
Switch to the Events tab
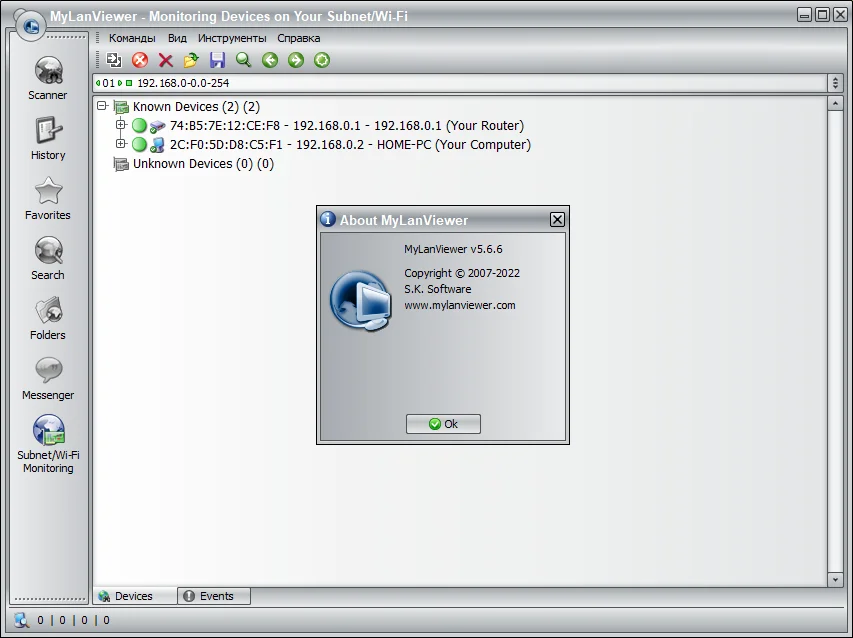[x=214, y=596]
